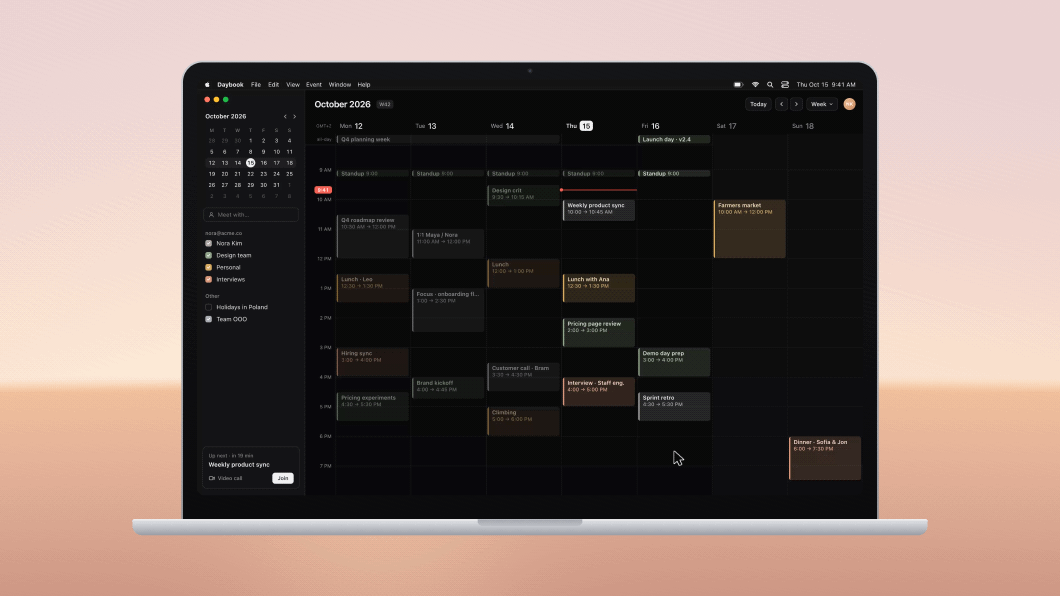Image resolution: width=1060 pixels, height=596 pixels.
Task: Open the Daybook app menu
Action: (230, 84)
